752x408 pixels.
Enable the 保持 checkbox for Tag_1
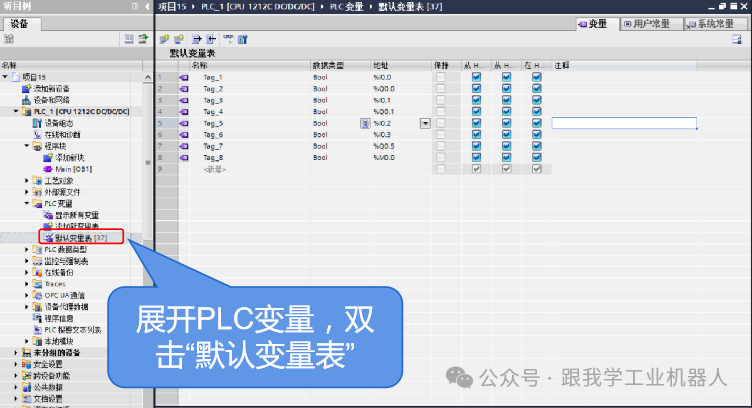tap(440, 77)
